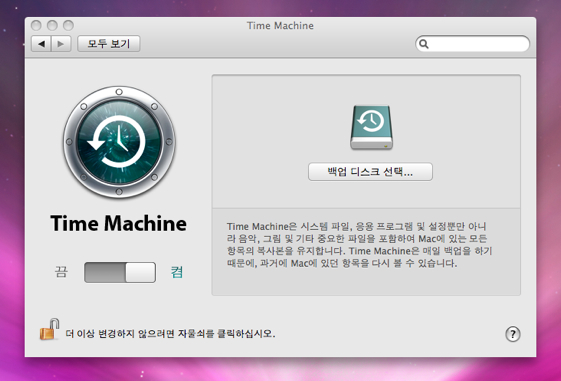
Task: Click the Time Machine description paragraph
Action: pyautogui.click(x=360, y=245)
